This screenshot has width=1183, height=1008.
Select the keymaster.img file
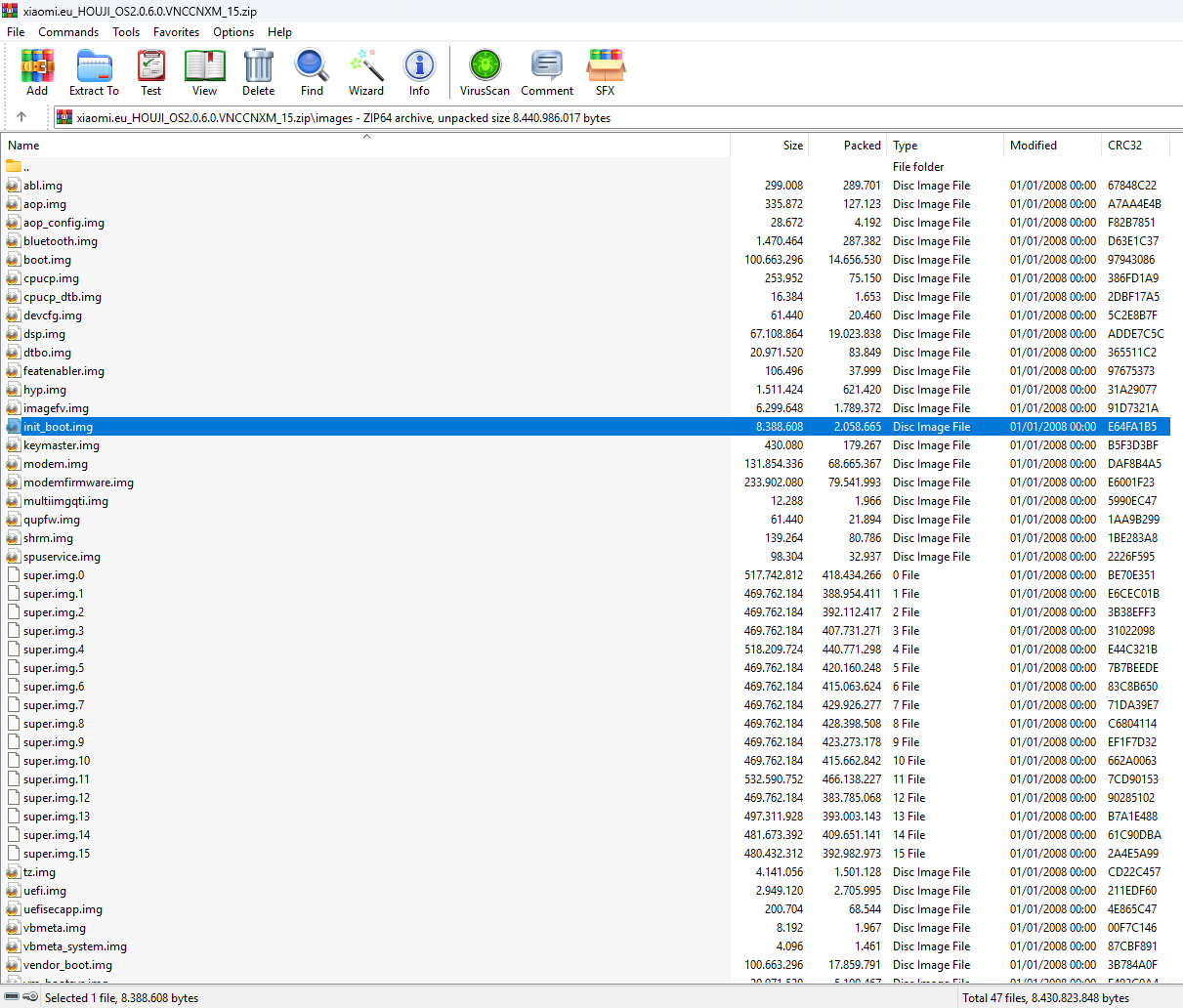pos(62,445)
